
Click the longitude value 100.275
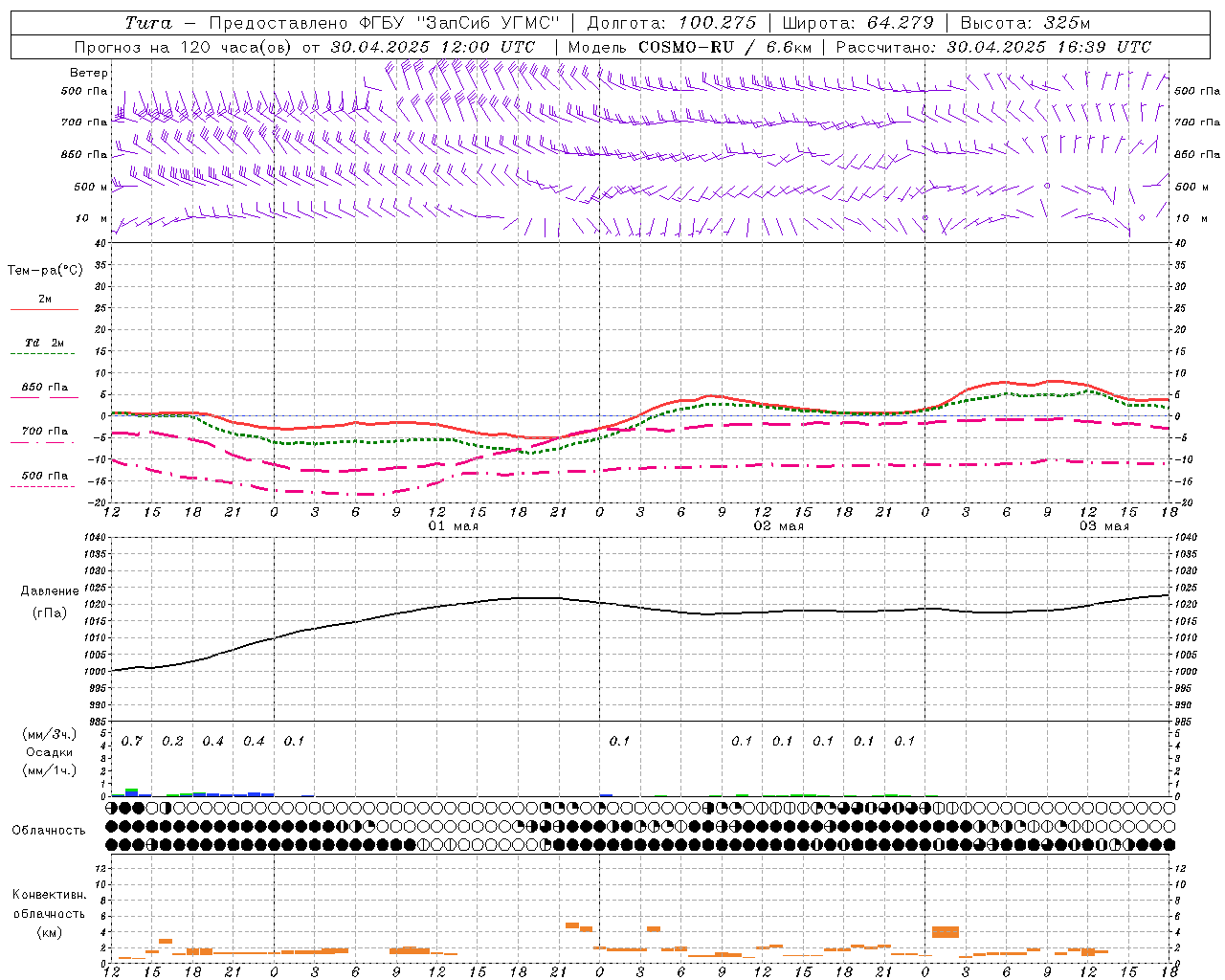point(717,23)
